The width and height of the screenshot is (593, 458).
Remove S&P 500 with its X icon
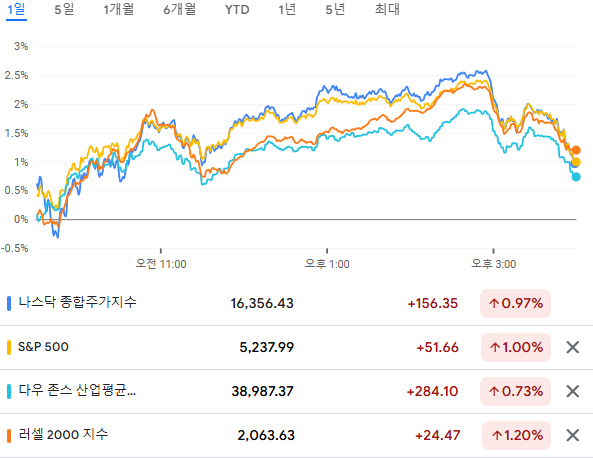pos(573,347)
